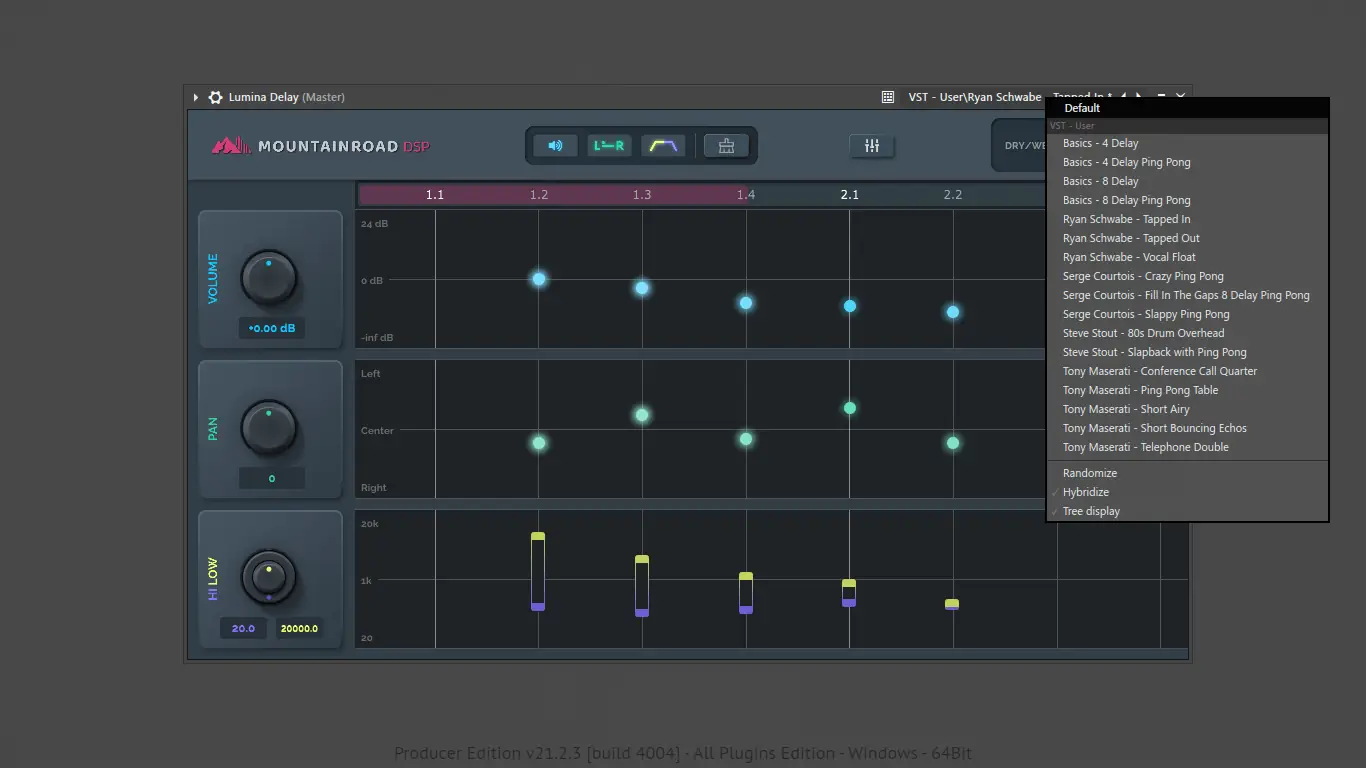Load the Basics - 4 Delay preset
The image size is (1366, 768).
click(1187, 143)
